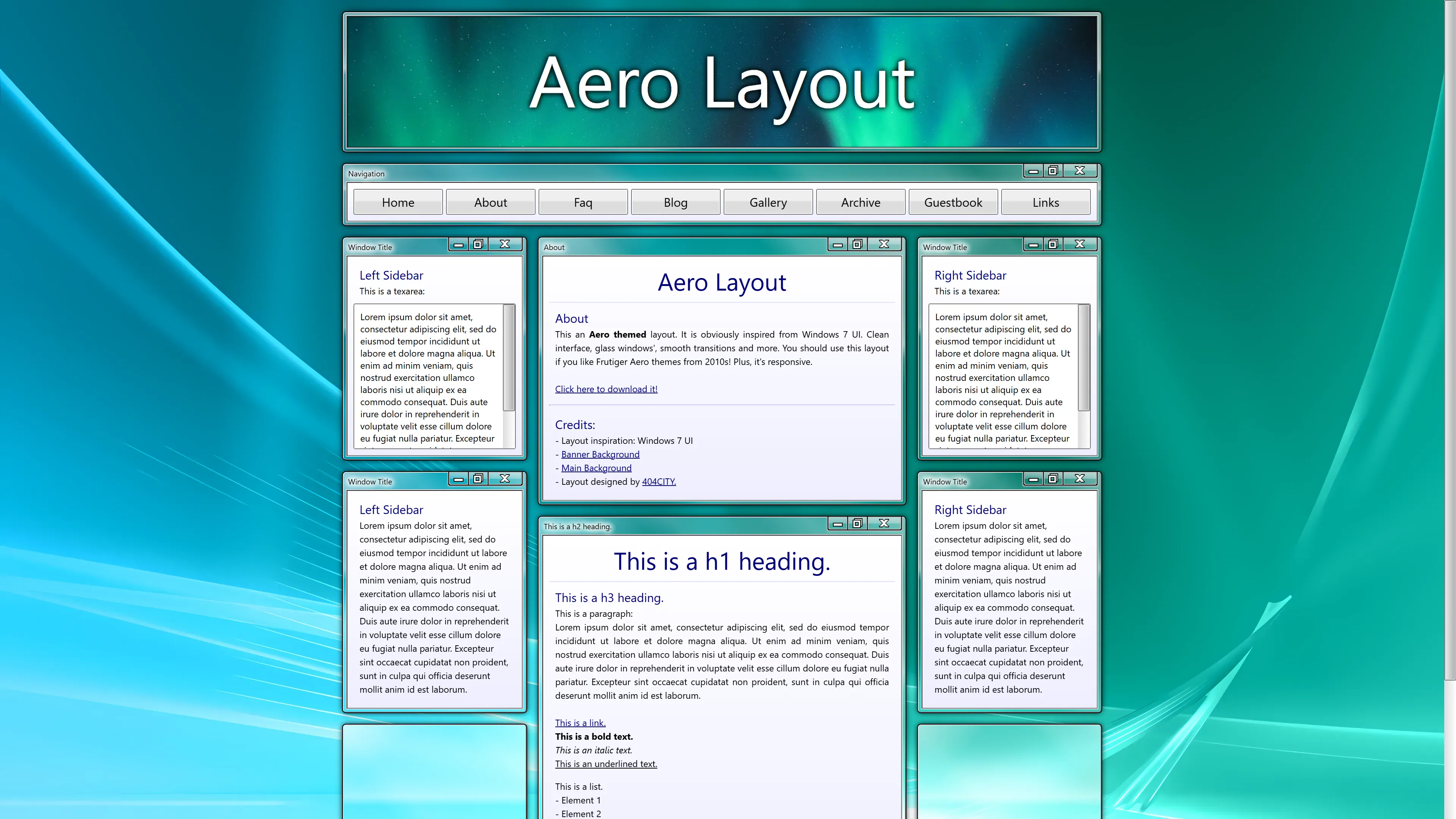Minimize the 'This is a h2 heading' window
The width and height of the screenshot is (1456, 819).
(837, 523)
